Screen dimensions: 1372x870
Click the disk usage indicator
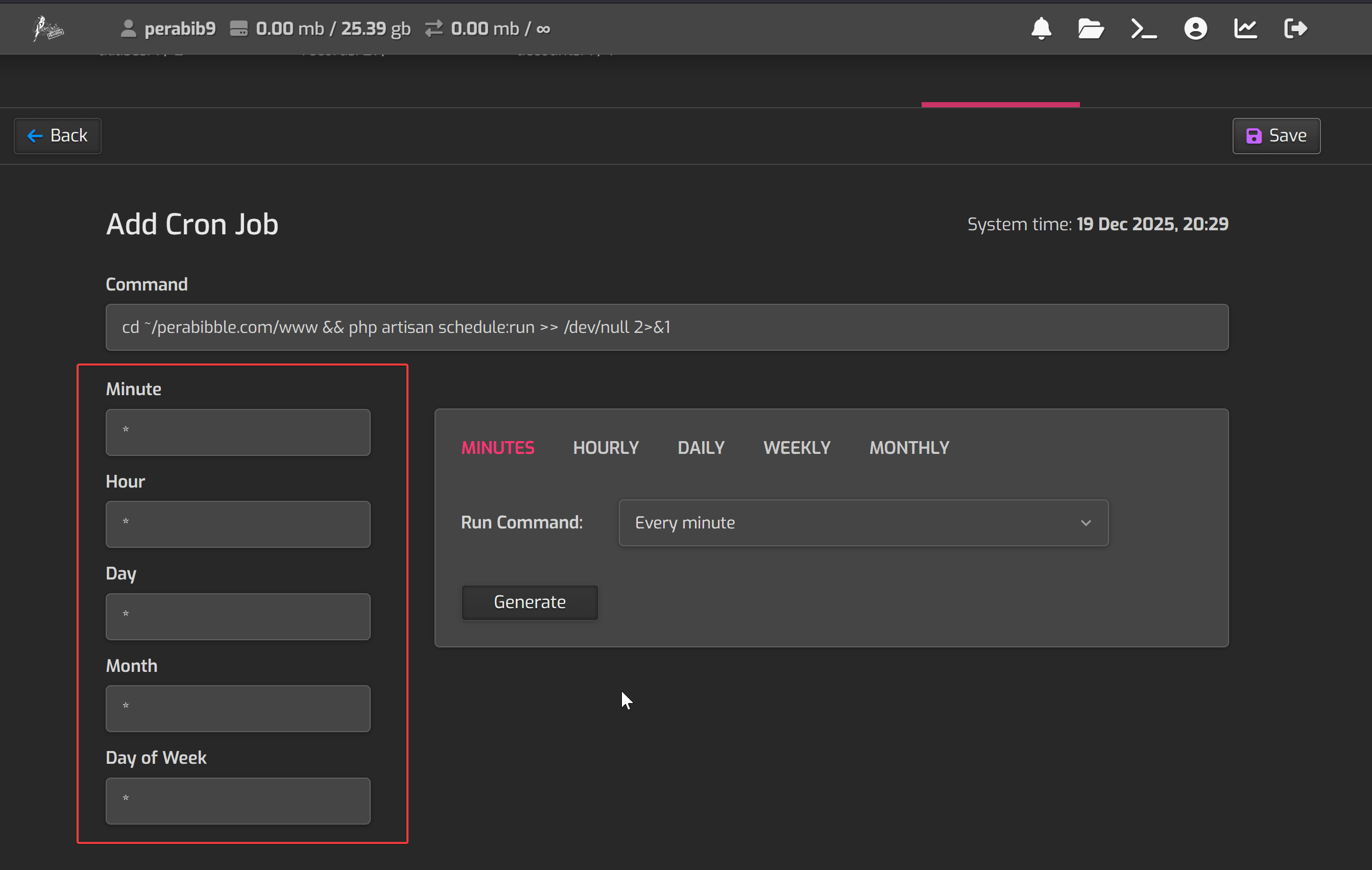click(320, 29)
